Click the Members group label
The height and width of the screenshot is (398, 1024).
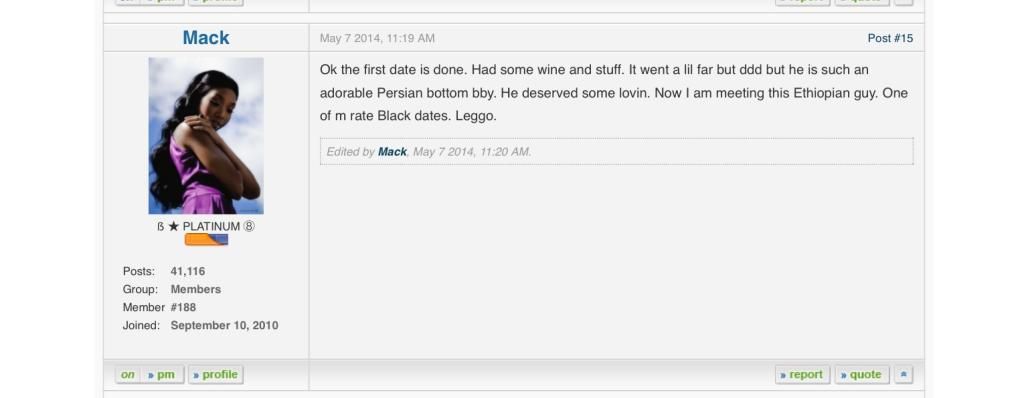pyautogui.click(x=195, y=289)
